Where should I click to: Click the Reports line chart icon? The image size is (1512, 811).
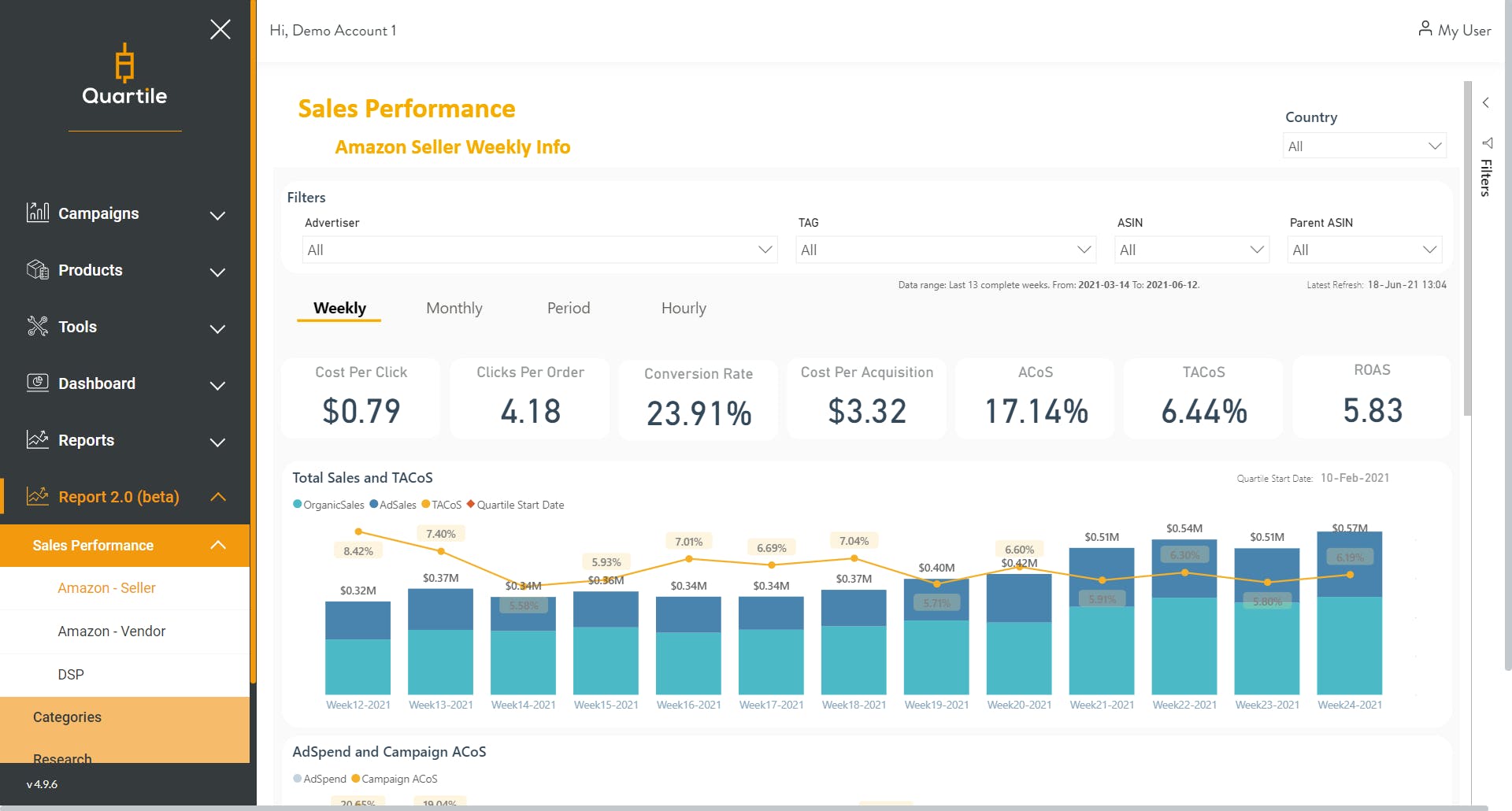pyautogui.click(x=38, y=439)
